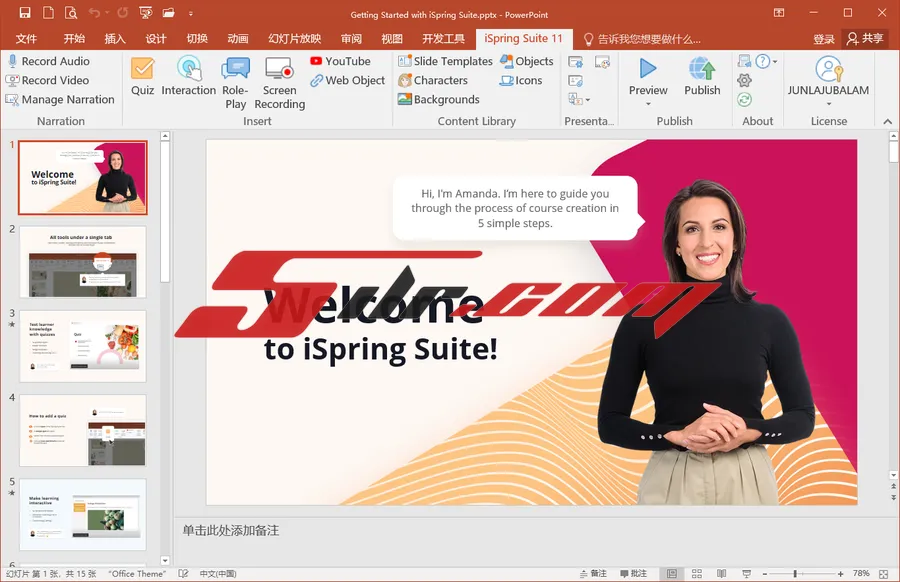Open the JUNLAJUBALAM license dropdown
900x582 pixels.
828,104
